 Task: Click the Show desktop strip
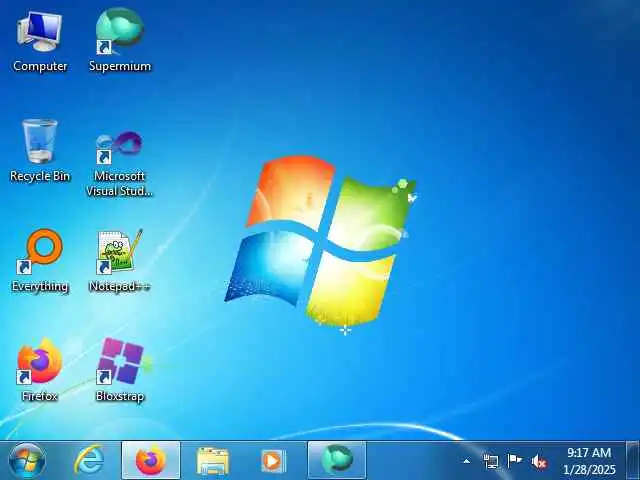pos(633,460)
